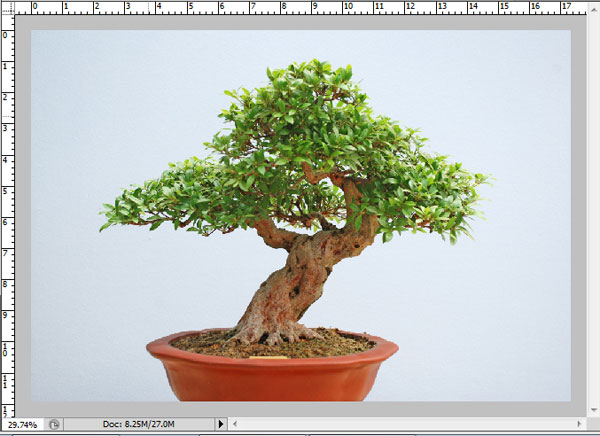This screenshot has width=600, height=436.
Task: Click the horizontal scrollbar right arrow
Action: [x=579, y=424]
